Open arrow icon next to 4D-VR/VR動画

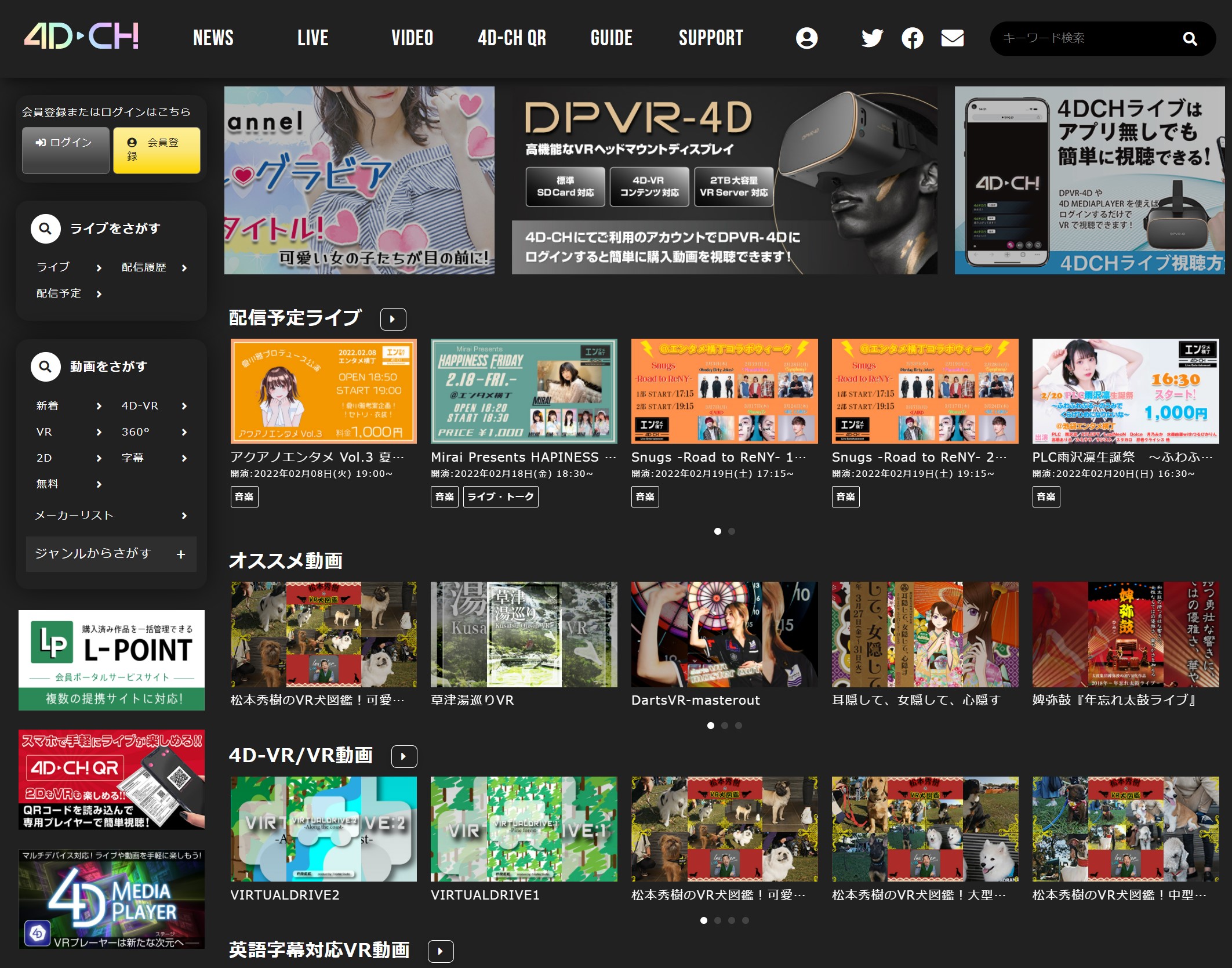pos(404,756)
